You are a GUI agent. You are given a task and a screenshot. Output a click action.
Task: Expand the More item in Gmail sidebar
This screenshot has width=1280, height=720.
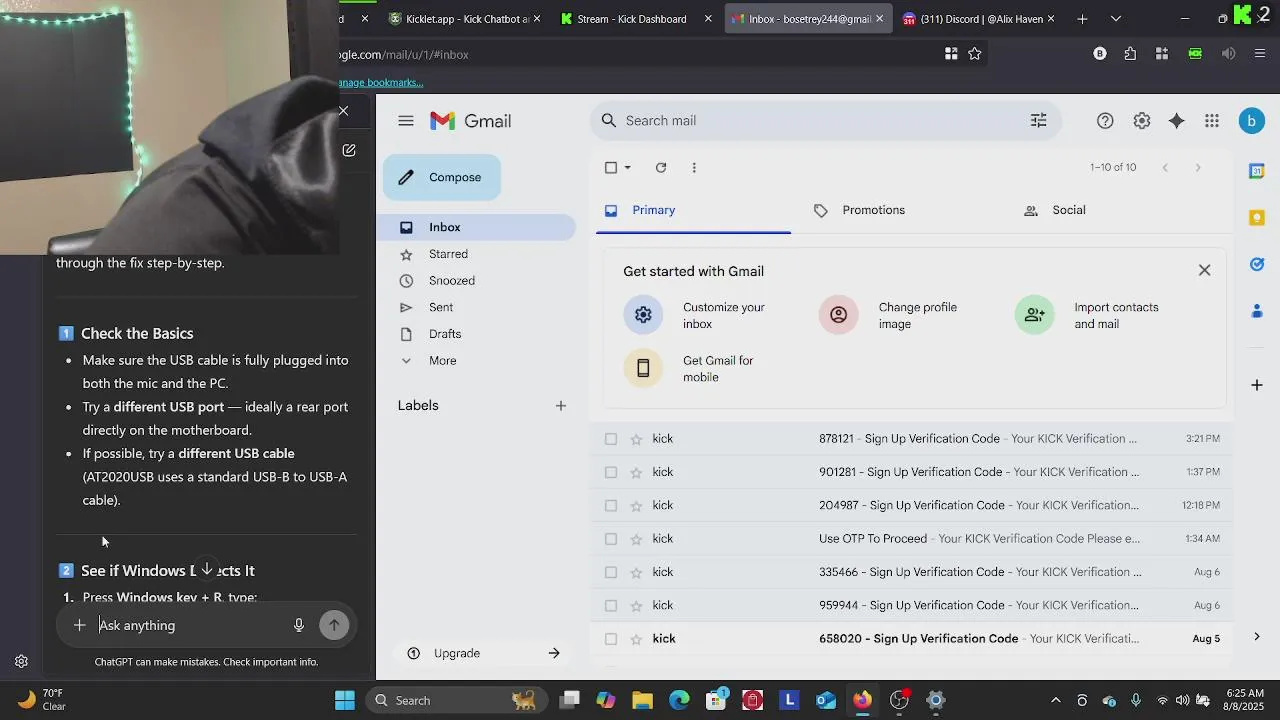point(442,361)
